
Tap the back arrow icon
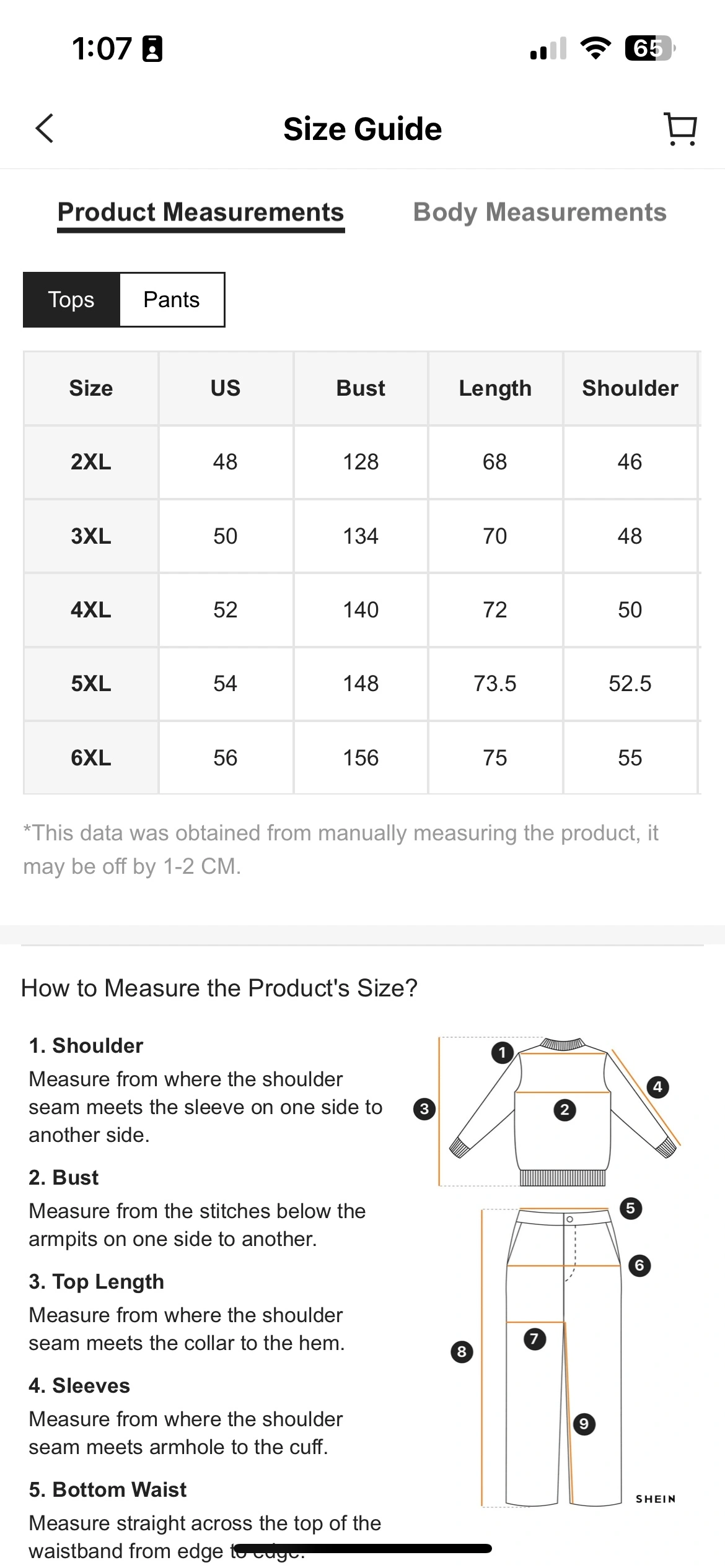45,128
